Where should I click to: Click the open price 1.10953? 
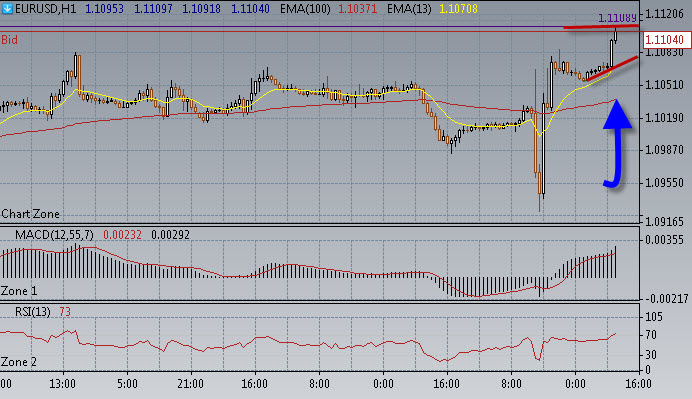coord(104,9)
